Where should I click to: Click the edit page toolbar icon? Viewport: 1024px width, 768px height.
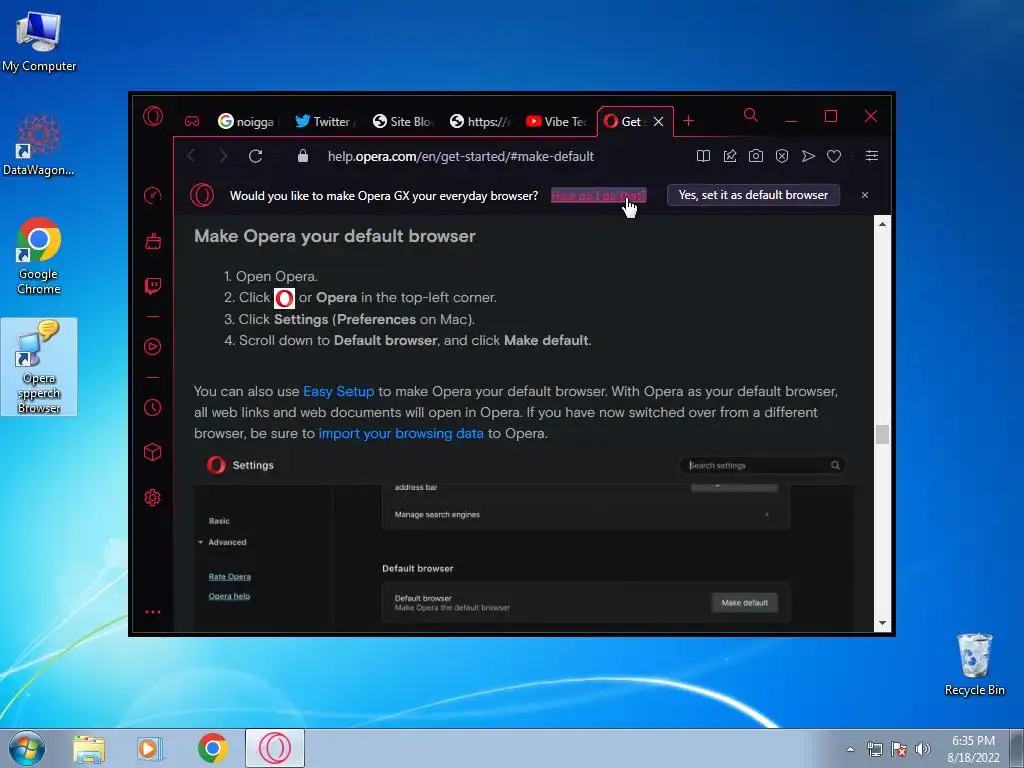click(730, 156)
